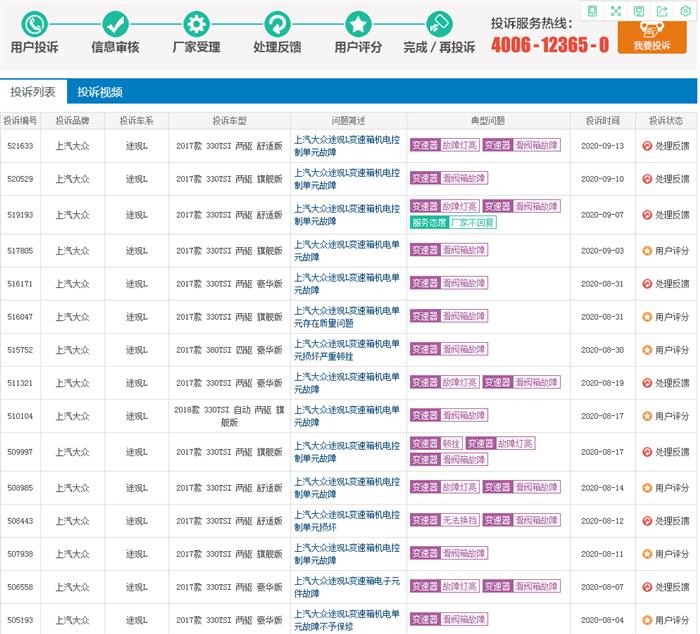Click 处理反馈 status icon for complaint 519193

[647, 215]
